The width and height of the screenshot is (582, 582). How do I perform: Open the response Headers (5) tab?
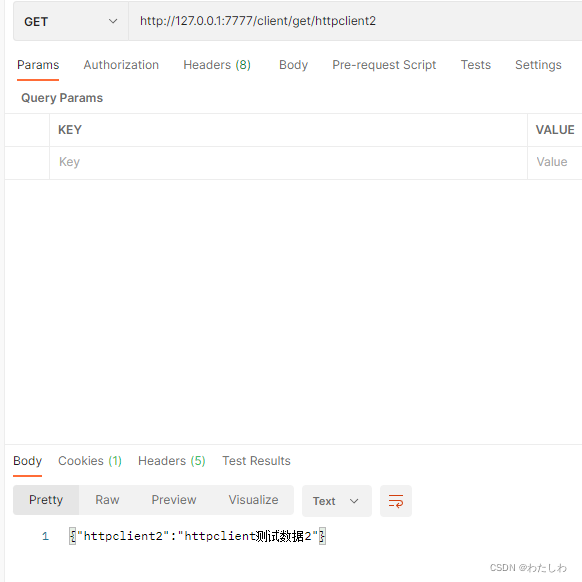click(171, 461)
